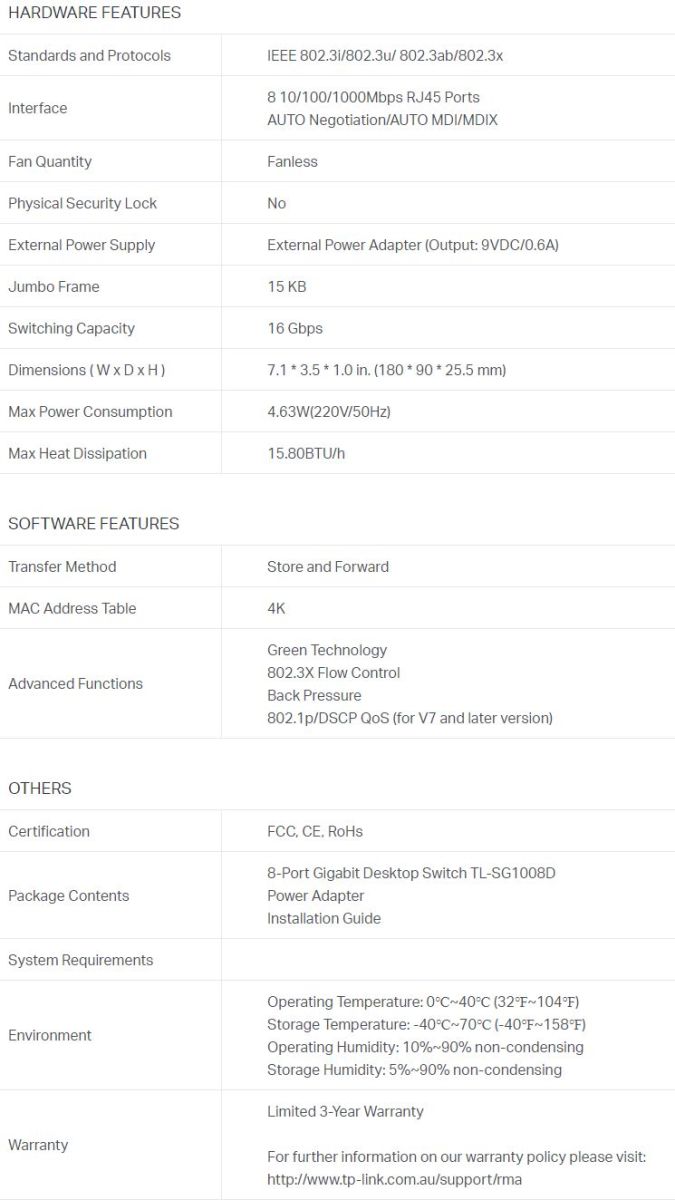The image size is (675, 1200).
Task: Click the Limited 3-Year Warranty text
Action: 345,1112
